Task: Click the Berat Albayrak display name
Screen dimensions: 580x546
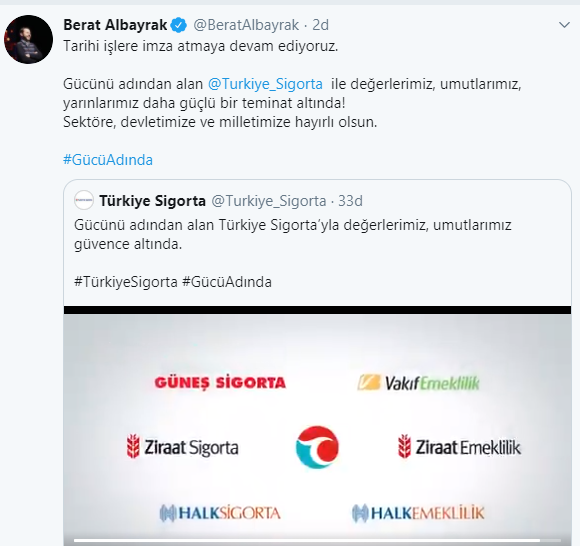Action: 115,25
